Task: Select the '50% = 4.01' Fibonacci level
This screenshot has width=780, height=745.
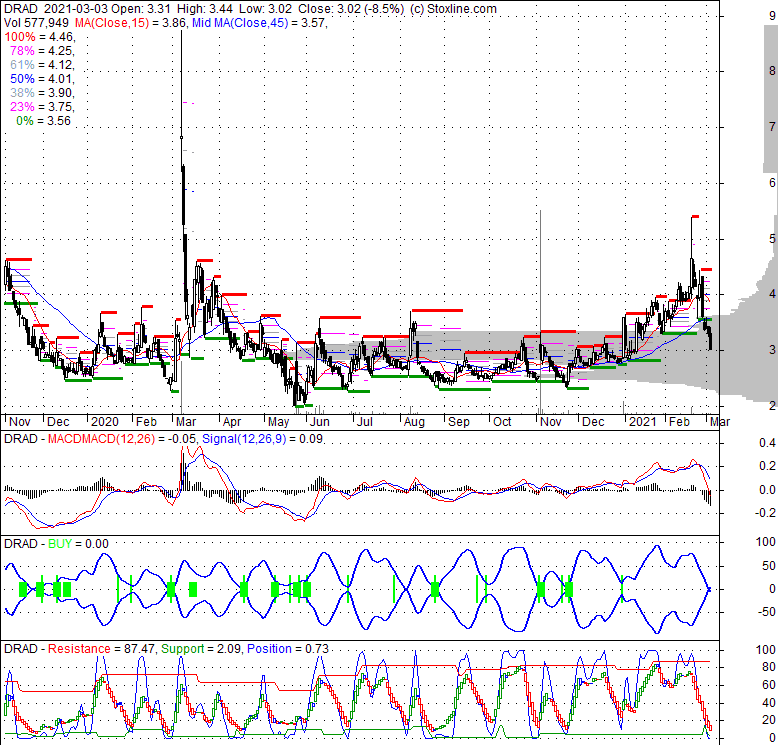Action: 42,79
